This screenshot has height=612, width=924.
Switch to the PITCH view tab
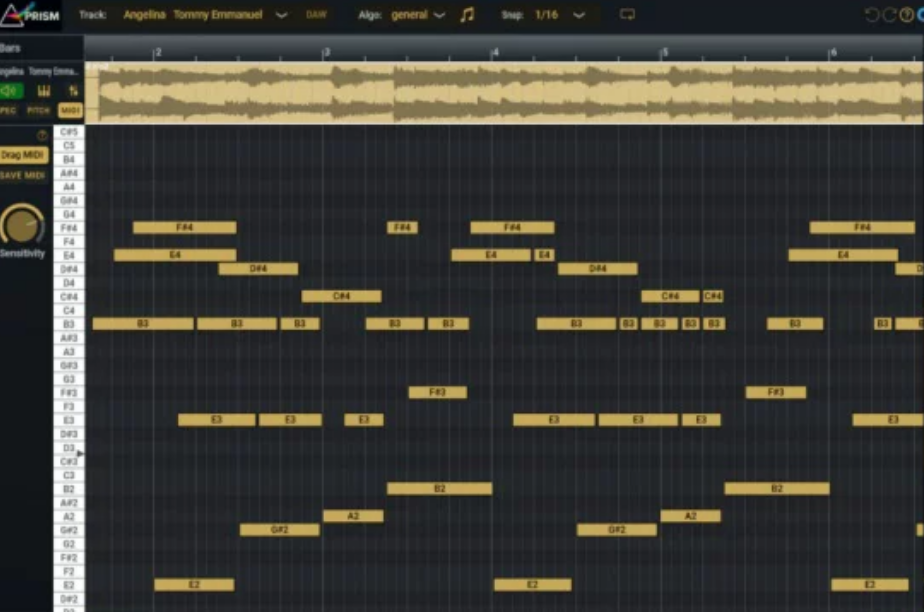[38, 110]
